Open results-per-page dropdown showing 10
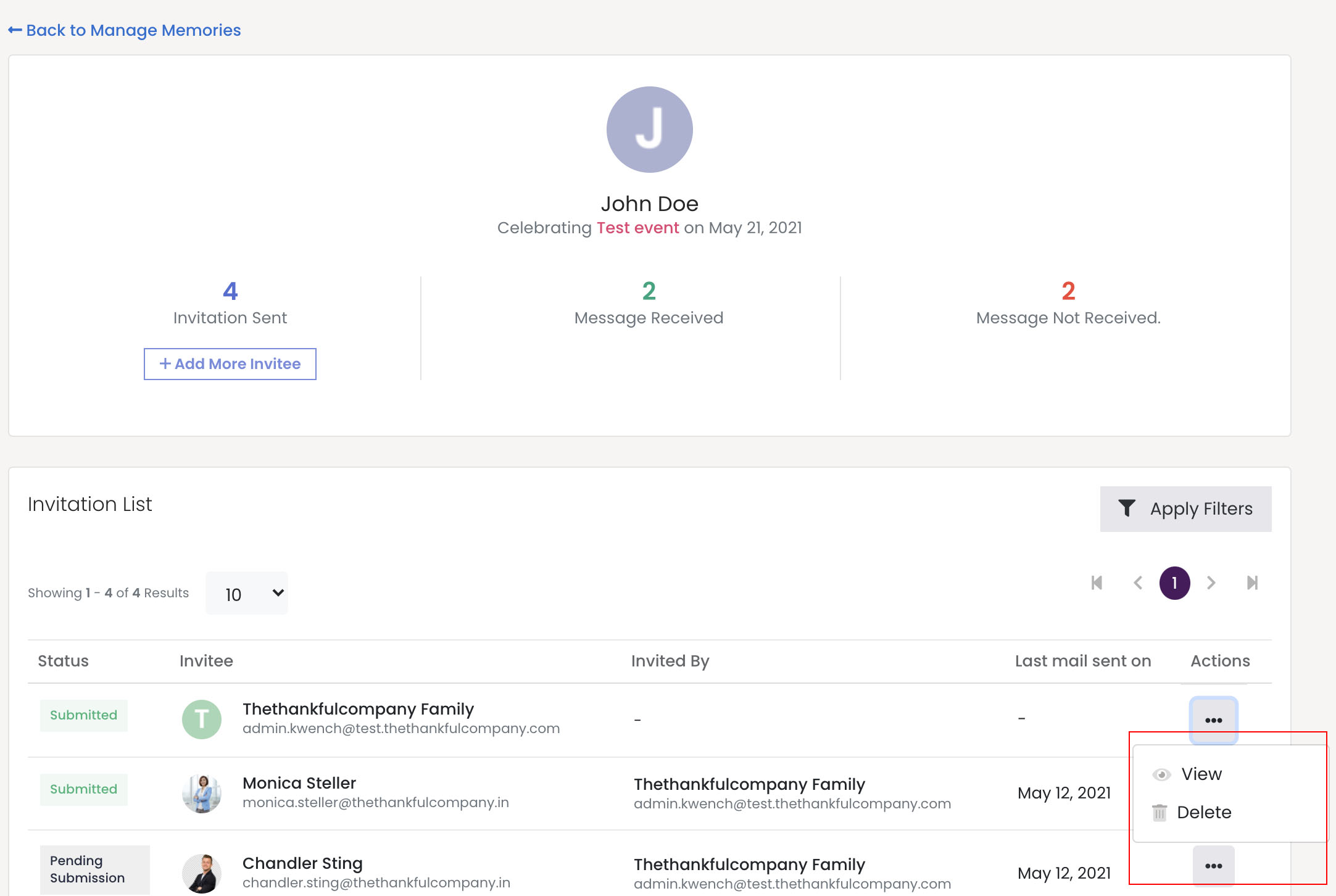The image size is (1336, 896). pyautogui.click(x=247, y=594)
